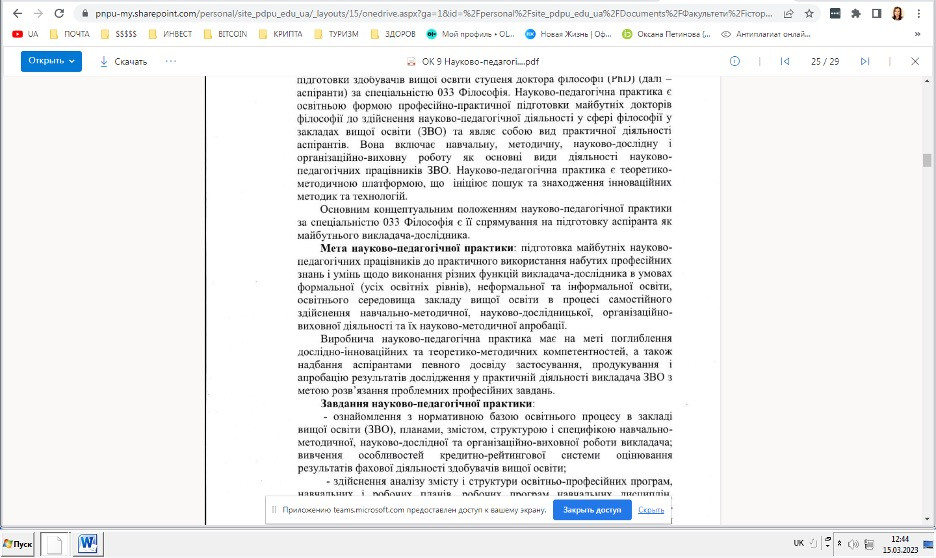This screenshot has width=936, height=558.
Task: Open the volume speaker tray icon
Action: point(853,544)
